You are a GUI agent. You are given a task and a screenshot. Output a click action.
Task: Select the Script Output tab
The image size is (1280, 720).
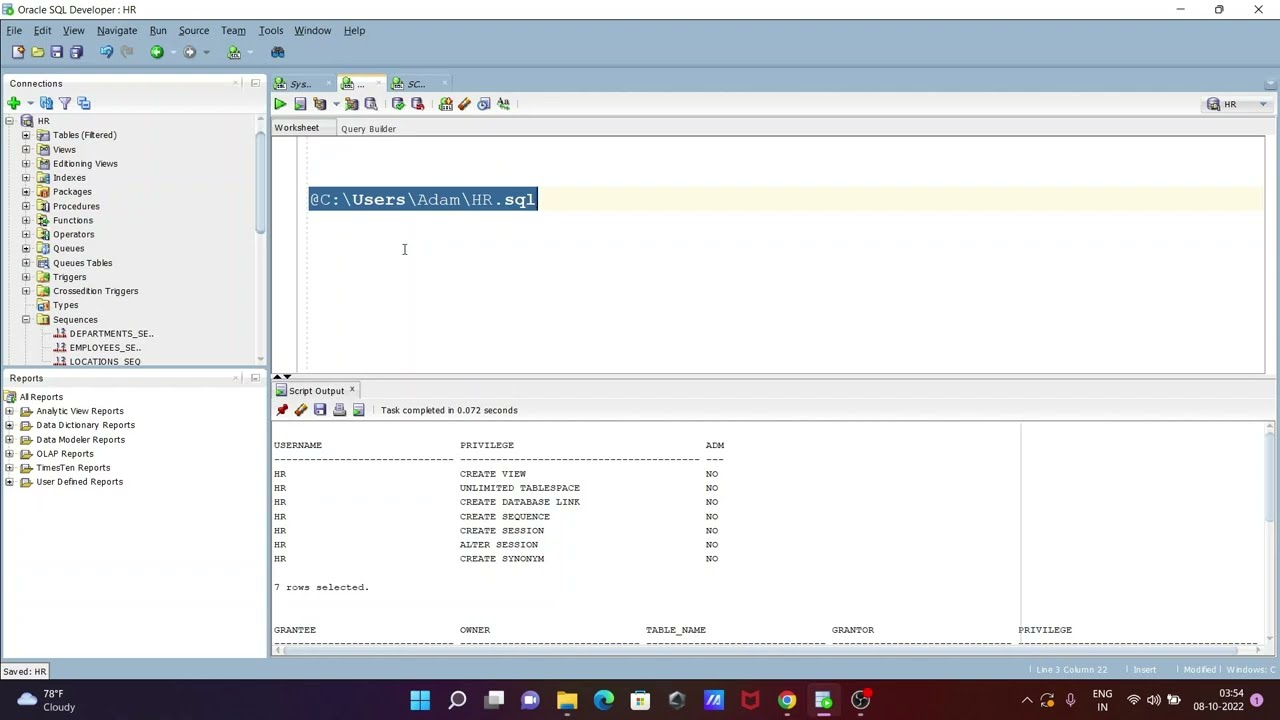pos(316,391)
